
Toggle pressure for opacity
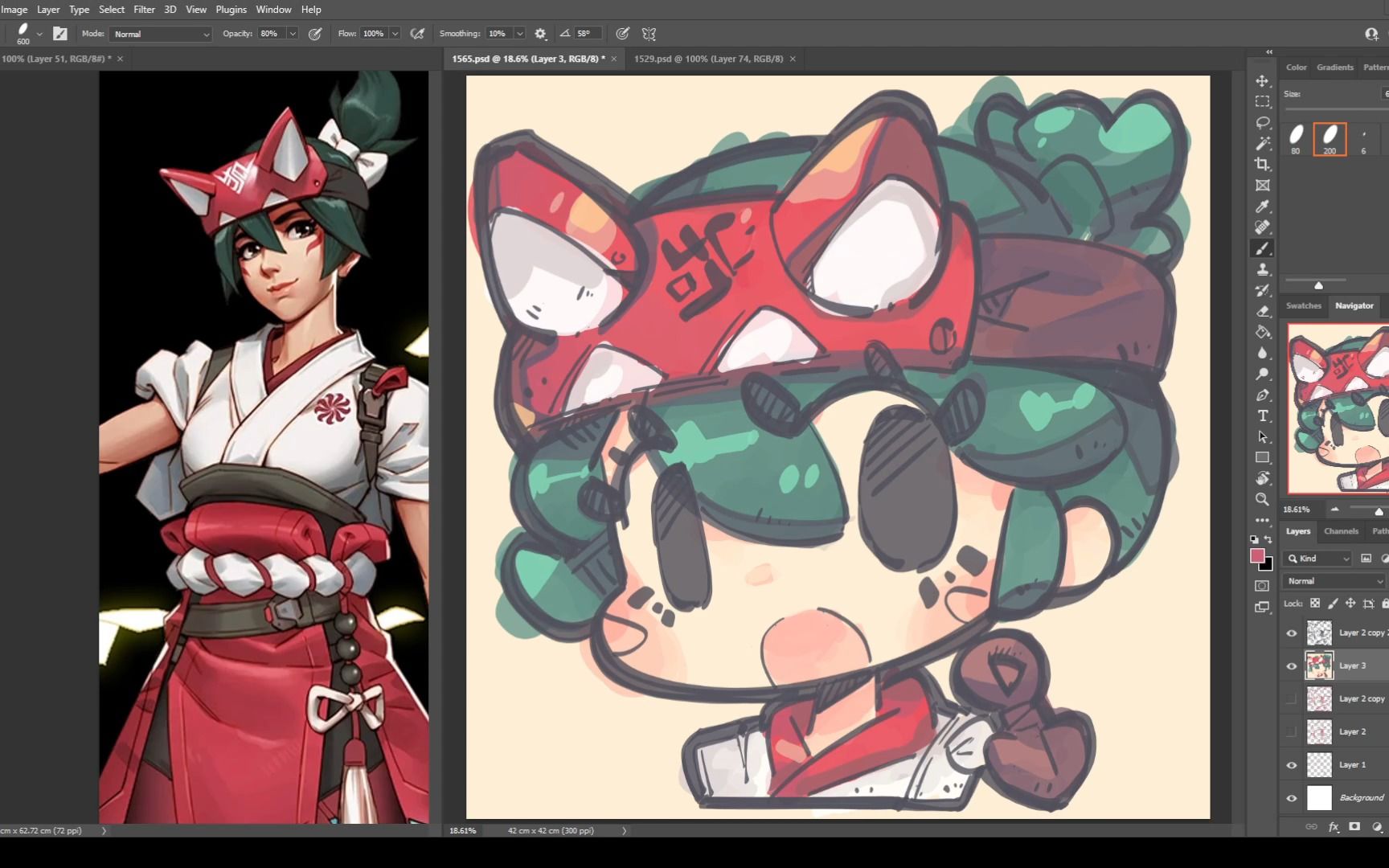(315, 34)
